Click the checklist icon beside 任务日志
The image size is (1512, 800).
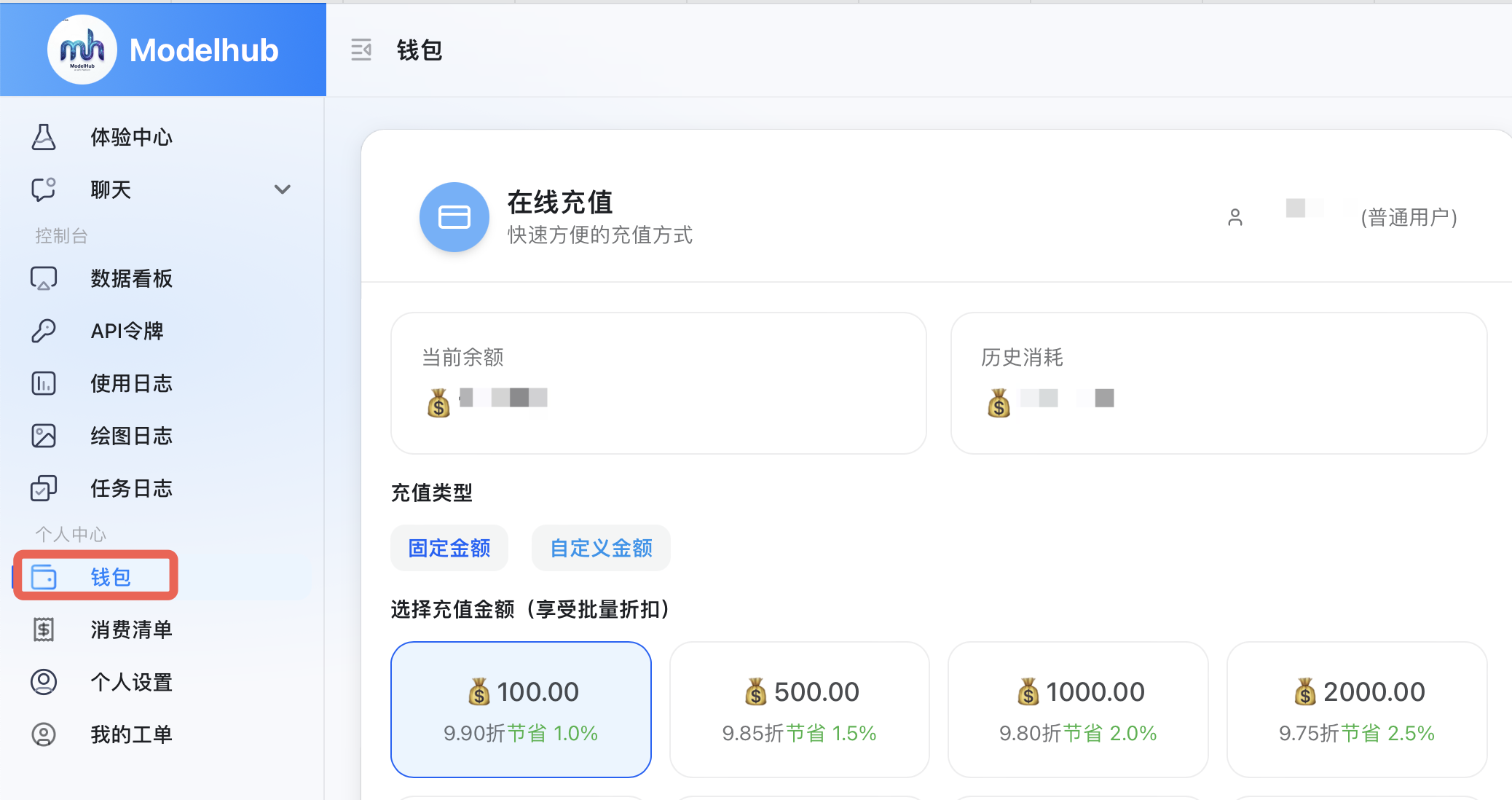click(44, 488)
